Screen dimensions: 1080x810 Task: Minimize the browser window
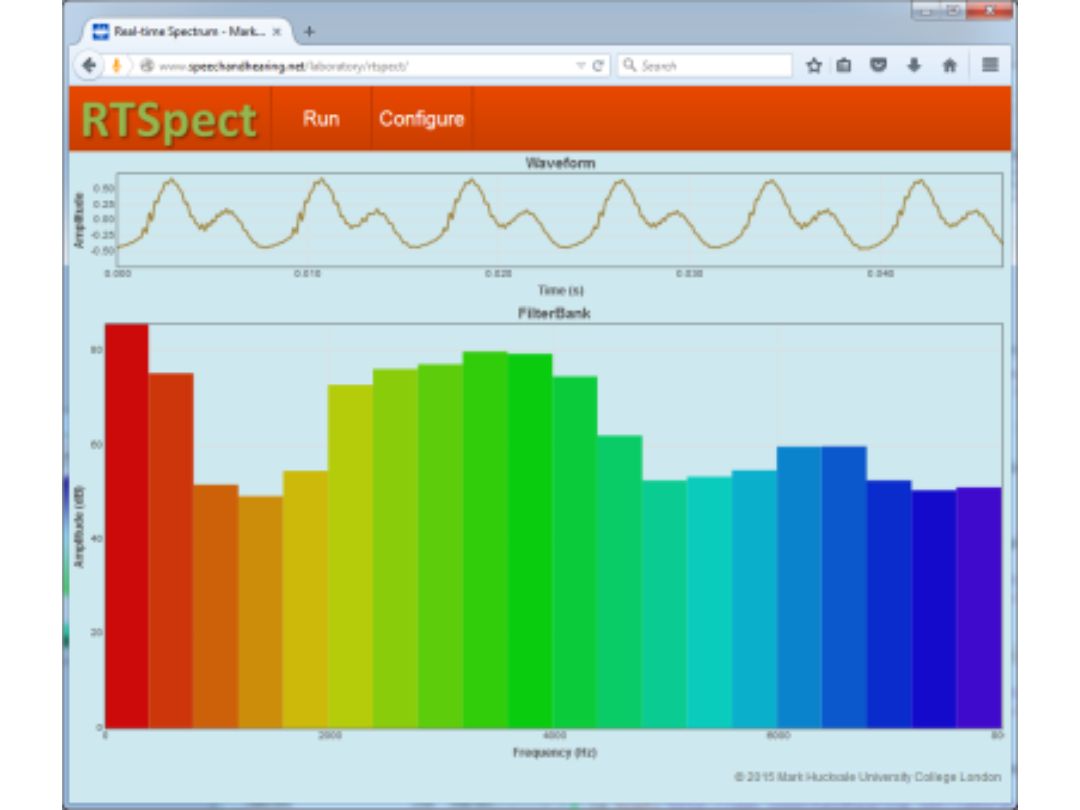coord(926,10)
